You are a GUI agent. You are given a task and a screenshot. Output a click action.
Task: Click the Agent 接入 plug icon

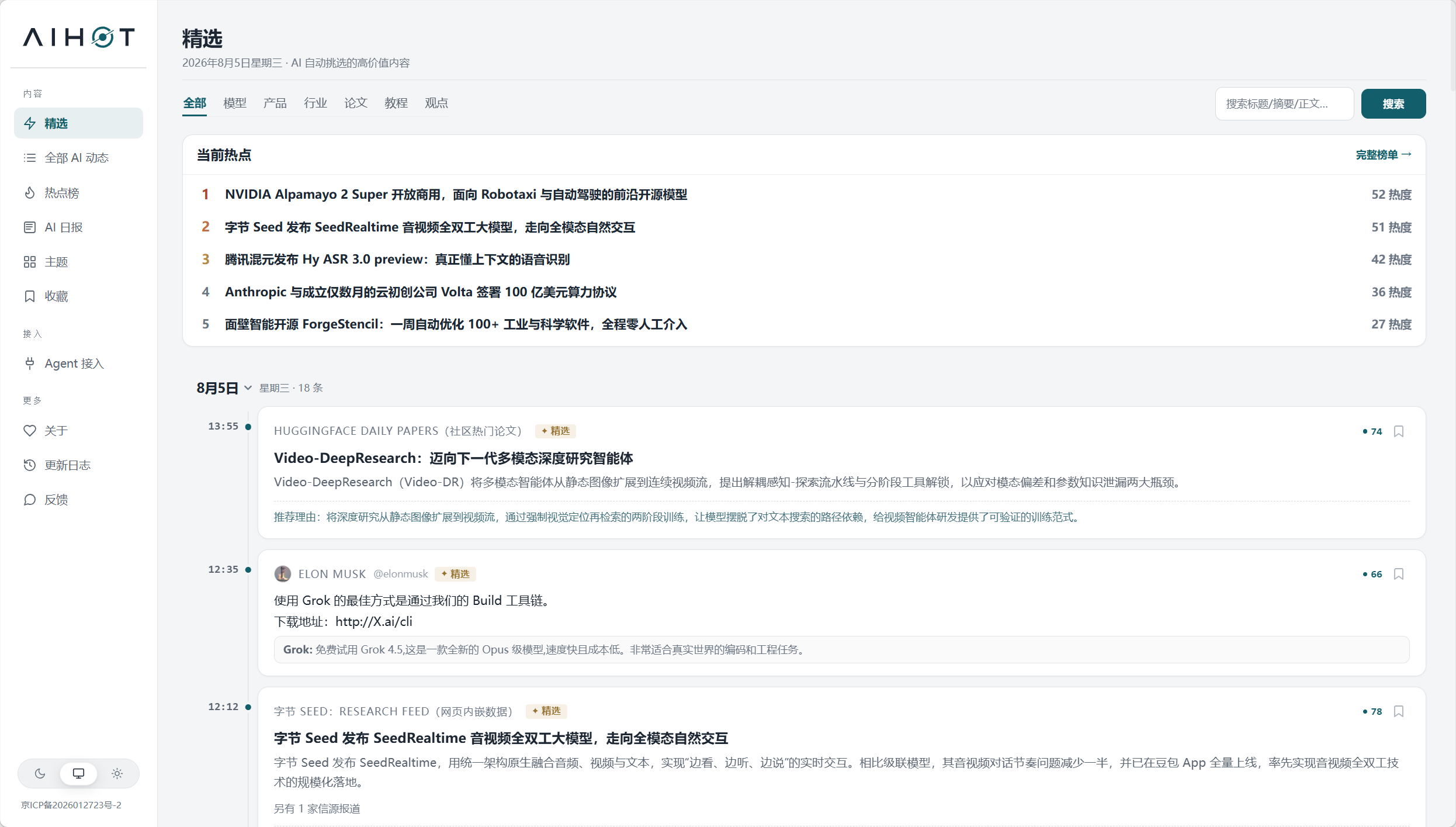30,364
